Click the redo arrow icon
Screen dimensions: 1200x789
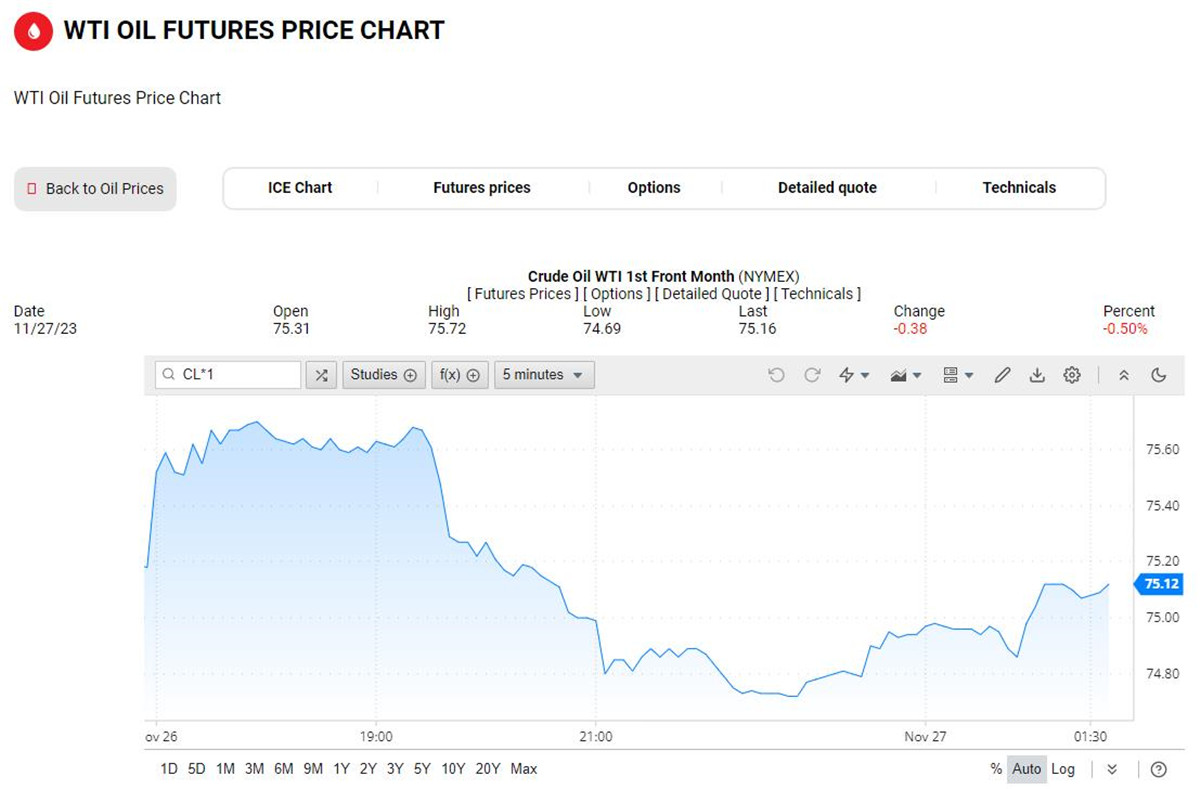coord(812,375)
